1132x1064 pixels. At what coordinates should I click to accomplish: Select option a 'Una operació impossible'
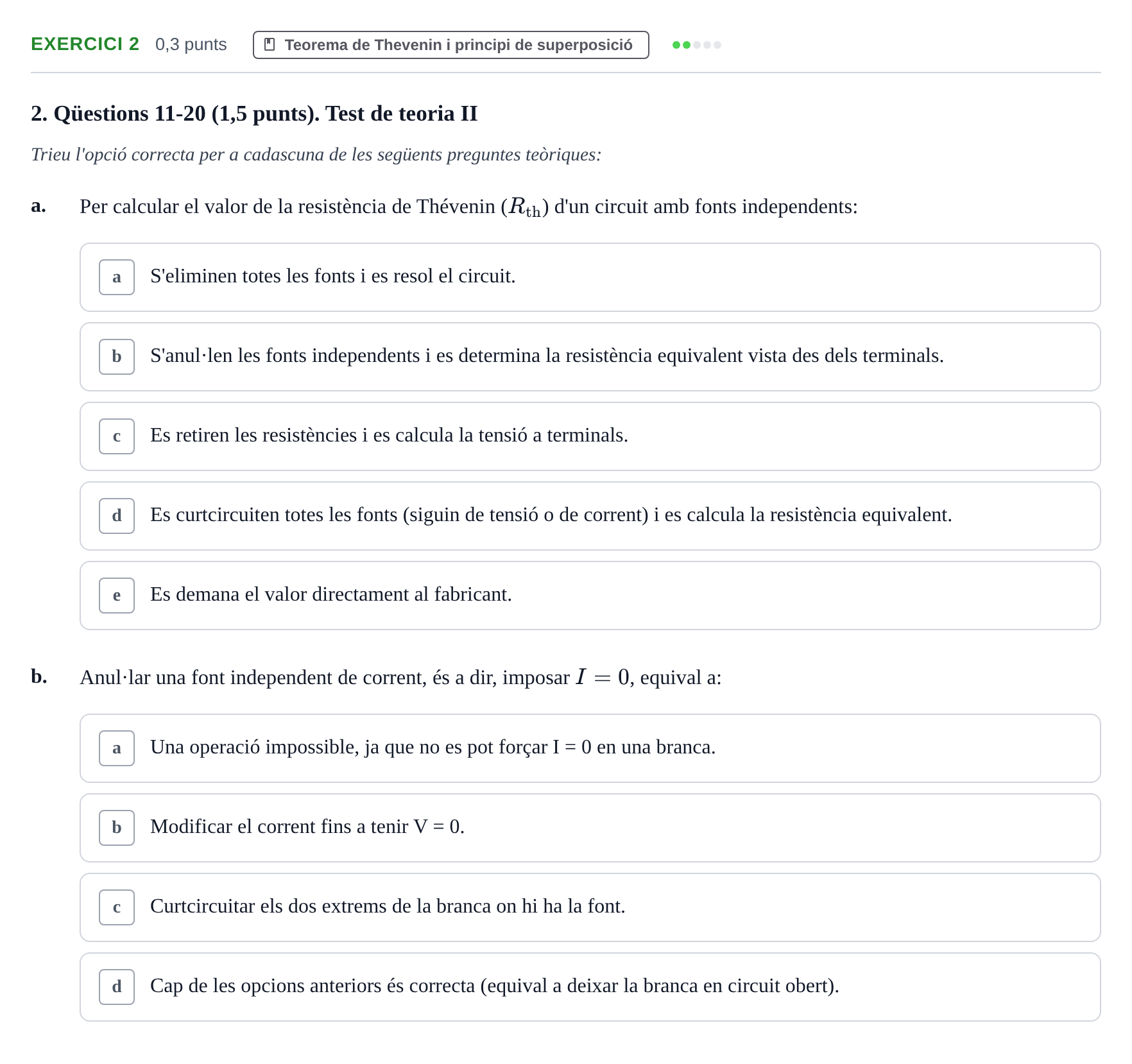pos(590,748)
